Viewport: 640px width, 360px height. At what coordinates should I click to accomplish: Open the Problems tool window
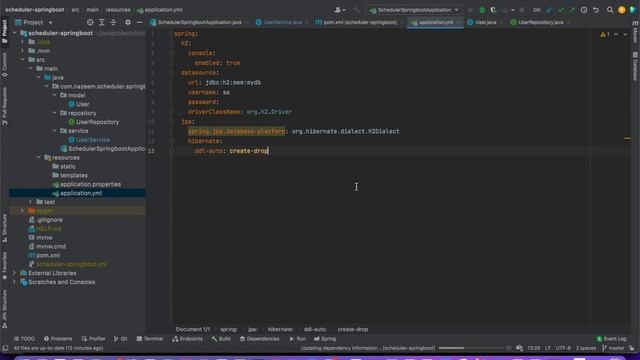pyautogui.click(x=58, y=339)
